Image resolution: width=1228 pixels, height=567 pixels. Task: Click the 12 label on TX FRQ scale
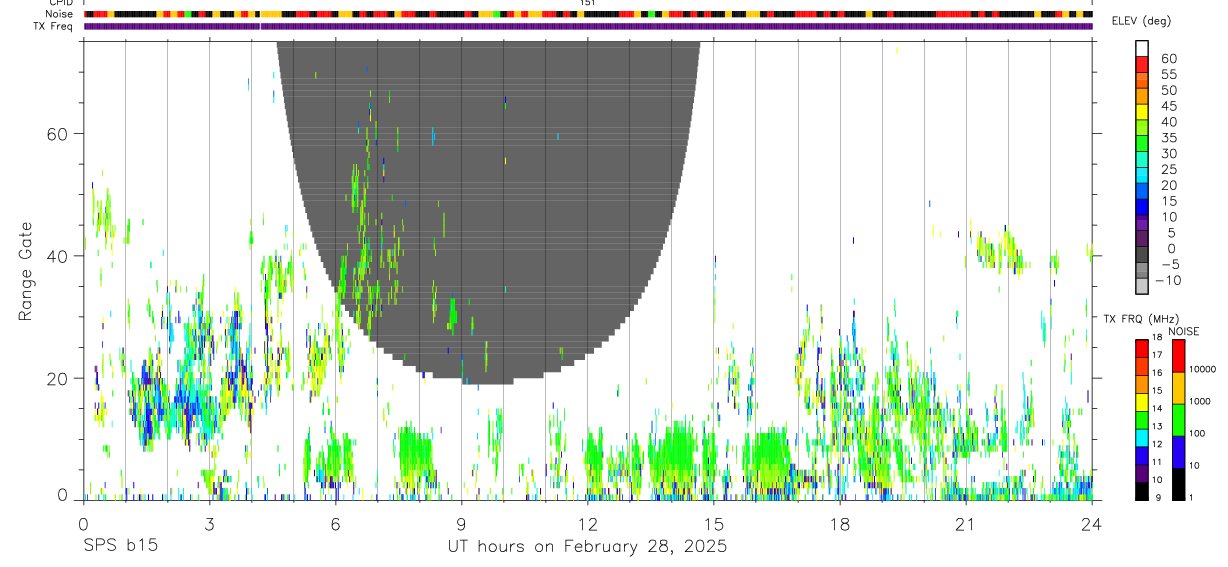1157,444
